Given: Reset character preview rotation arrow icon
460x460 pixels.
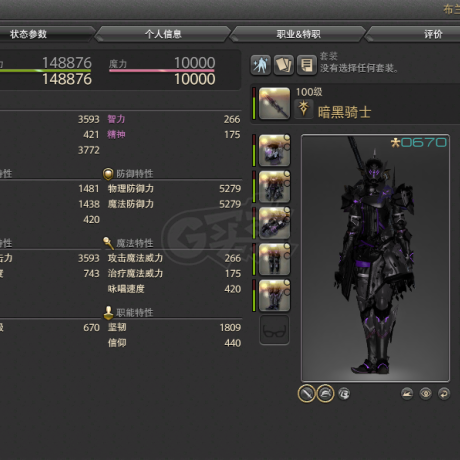Looking at the screenshot, I should [444, 394].
